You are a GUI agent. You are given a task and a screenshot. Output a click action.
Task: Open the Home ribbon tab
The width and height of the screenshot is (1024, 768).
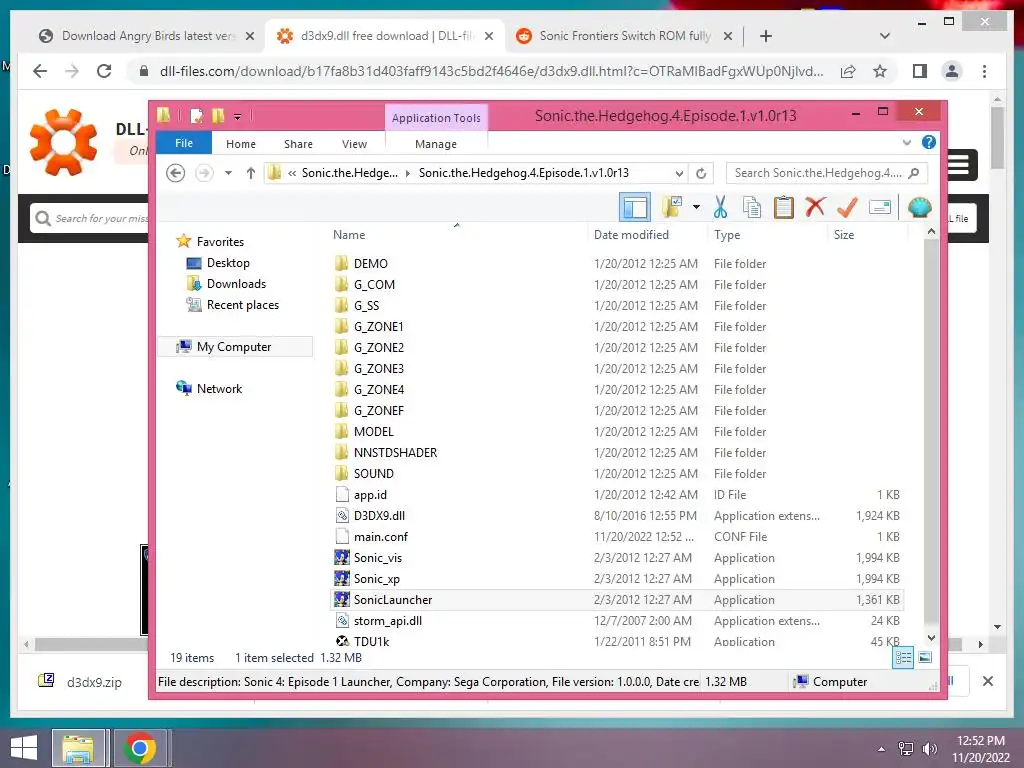pos(240,144)
